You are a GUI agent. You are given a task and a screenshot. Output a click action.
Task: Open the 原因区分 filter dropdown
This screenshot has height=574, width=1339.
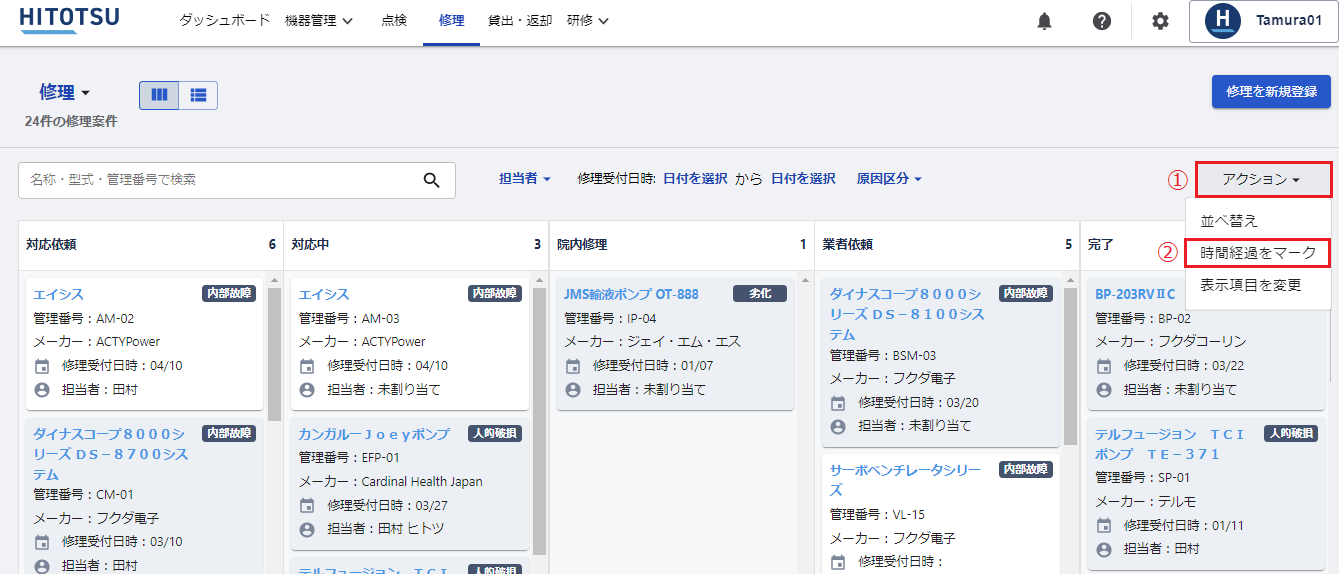coord(889,178)
